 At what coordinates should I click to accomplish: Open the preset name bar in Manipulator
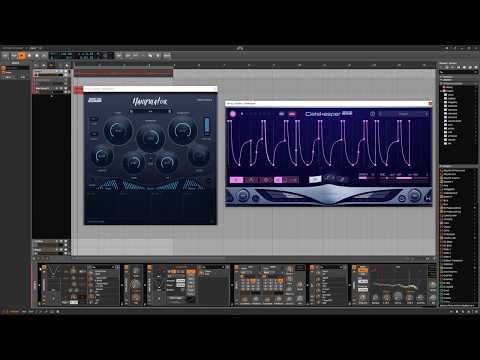pos(150,111)
